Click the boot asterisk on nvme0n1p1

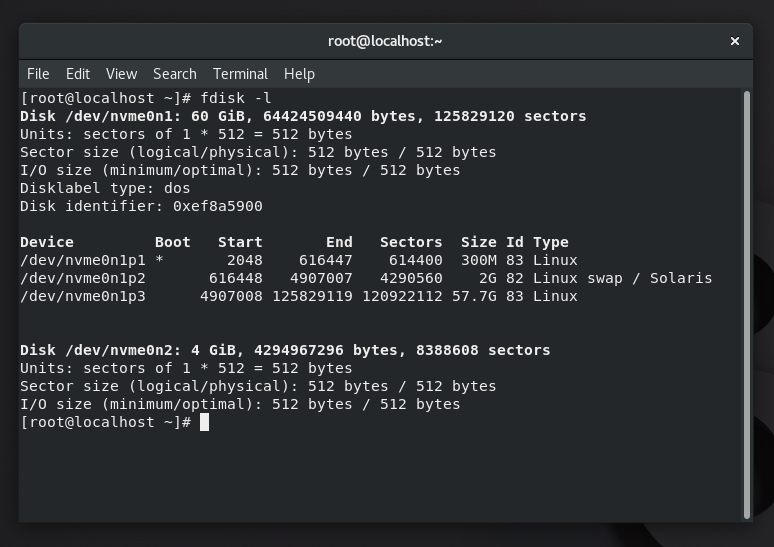[159, 260]
